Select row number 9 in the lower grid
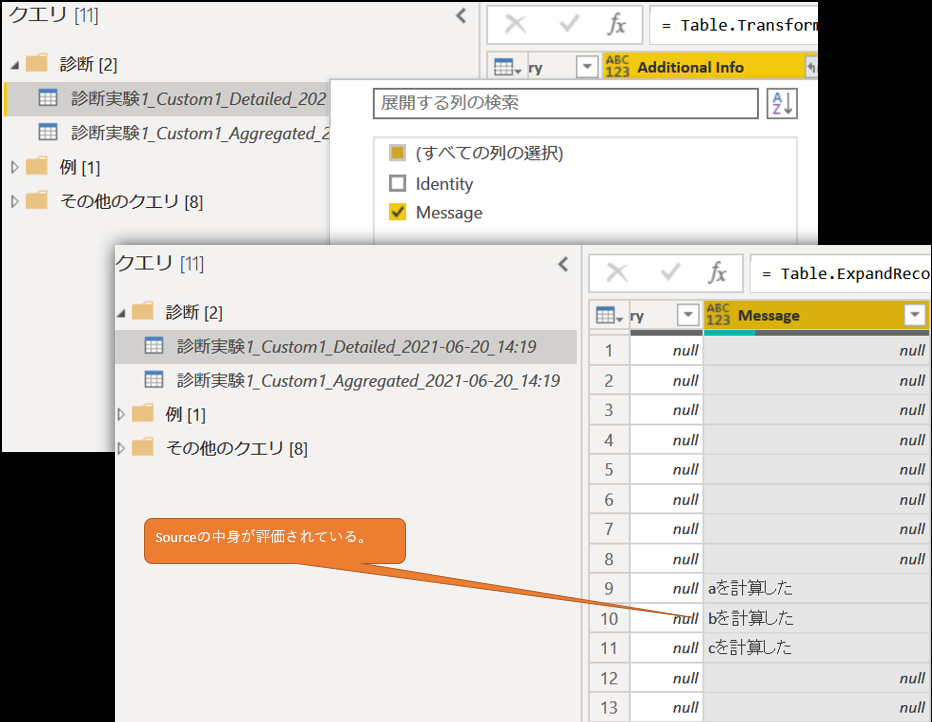Viewport: 932px width, 722px height. pyautogui.click(x=609, y=588)
